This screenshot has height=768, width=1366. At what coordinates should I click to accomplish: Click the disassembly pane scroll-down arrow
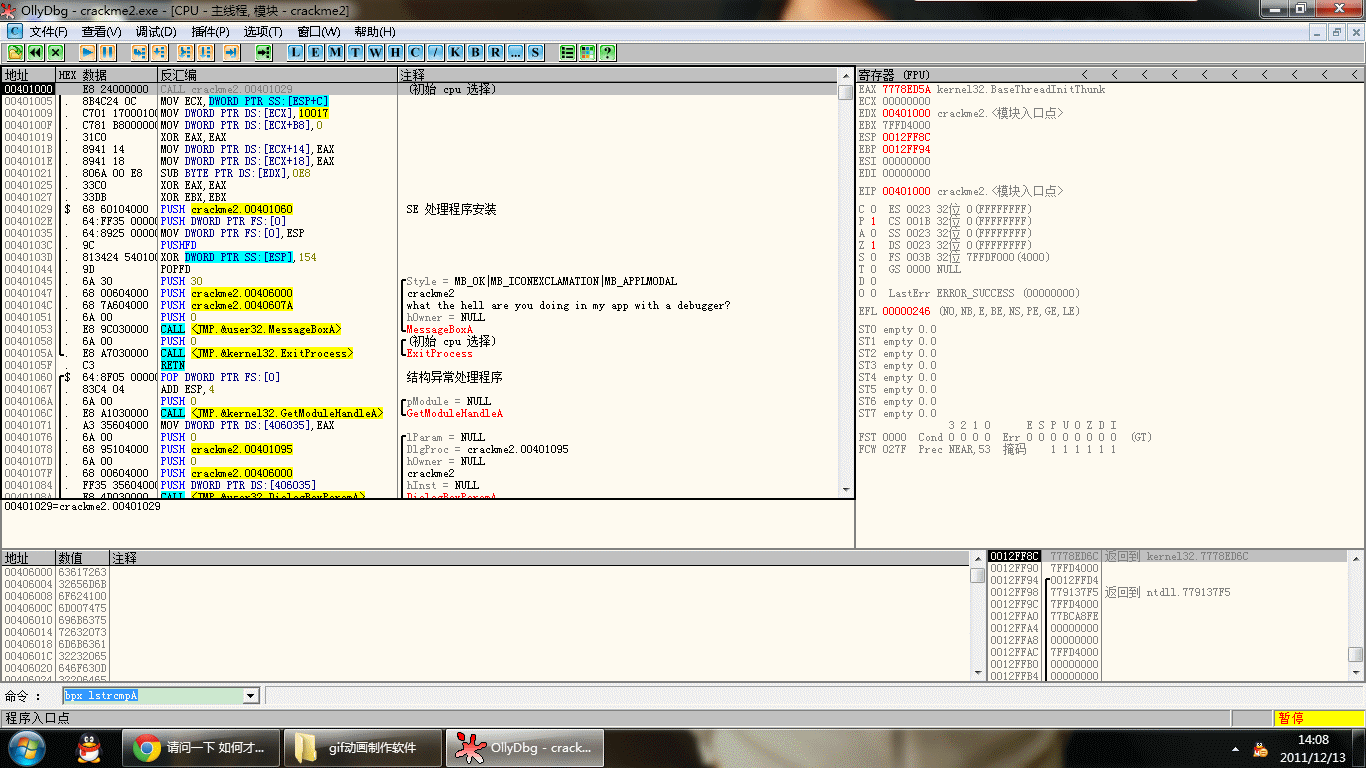(847, 490)
